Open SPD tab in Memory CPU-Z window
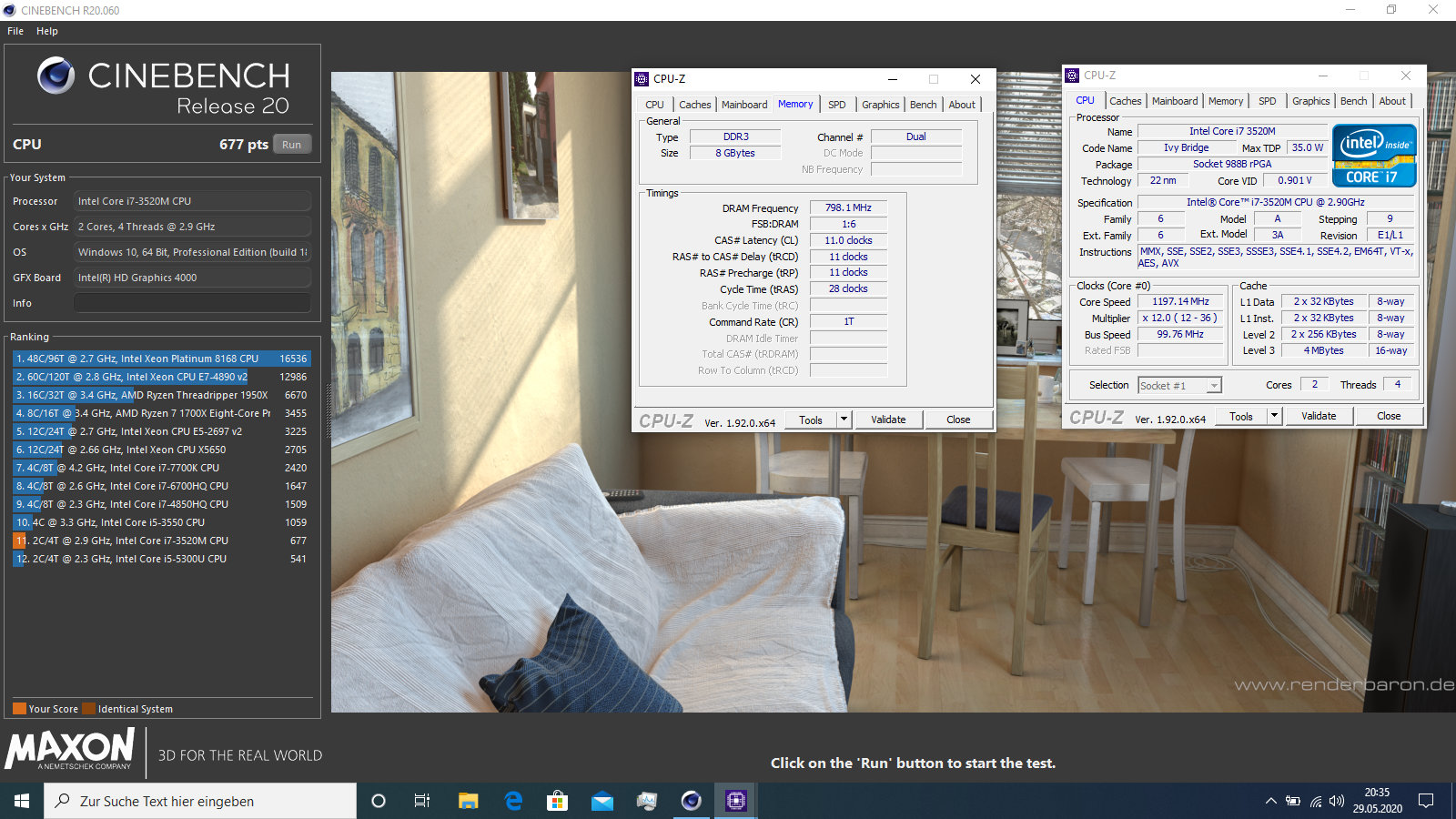The height and width of the screenshot is (819, 1456). click(x=837, y=105)
